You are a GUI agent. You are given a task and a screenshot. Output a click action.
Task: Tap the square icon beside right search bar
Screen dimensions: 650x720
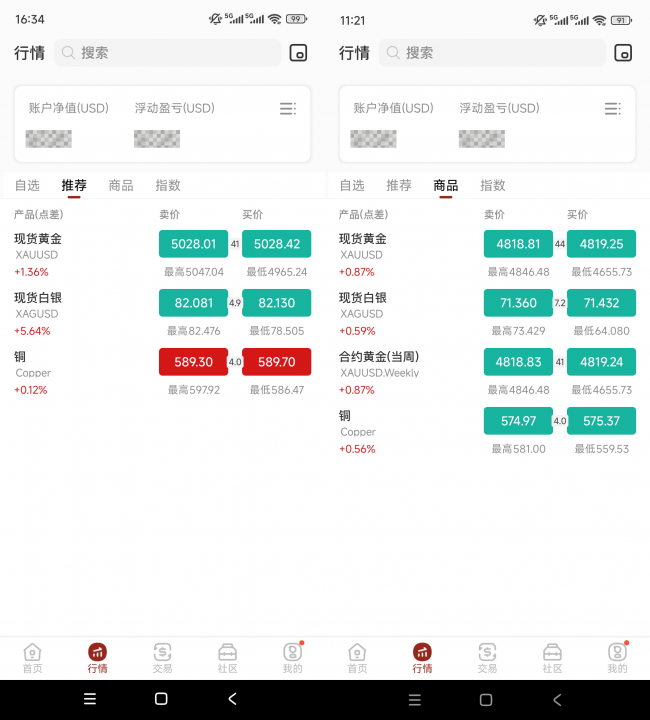[623, 53]
